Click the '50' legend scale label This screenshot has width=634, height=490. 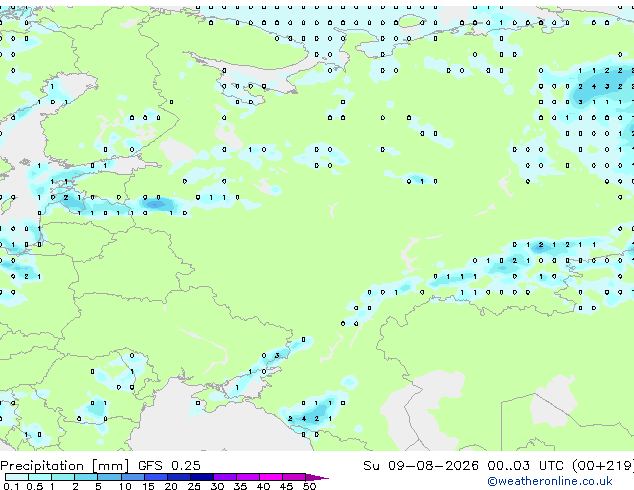(309, 486)
